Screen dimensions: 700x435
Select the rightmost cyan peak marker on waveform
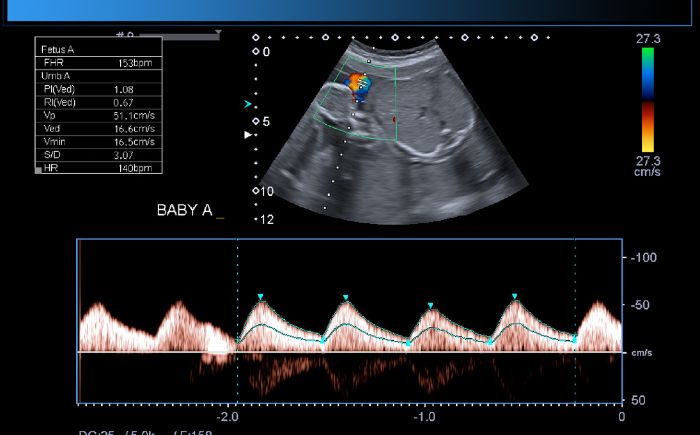514,297
